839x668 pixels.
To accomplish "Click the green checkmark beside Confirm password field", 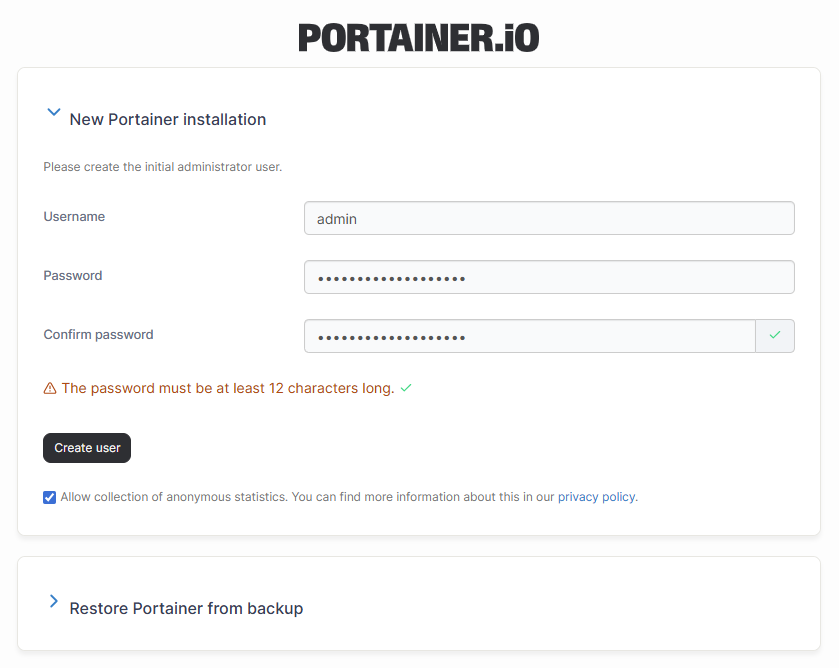I will point(774,336).
